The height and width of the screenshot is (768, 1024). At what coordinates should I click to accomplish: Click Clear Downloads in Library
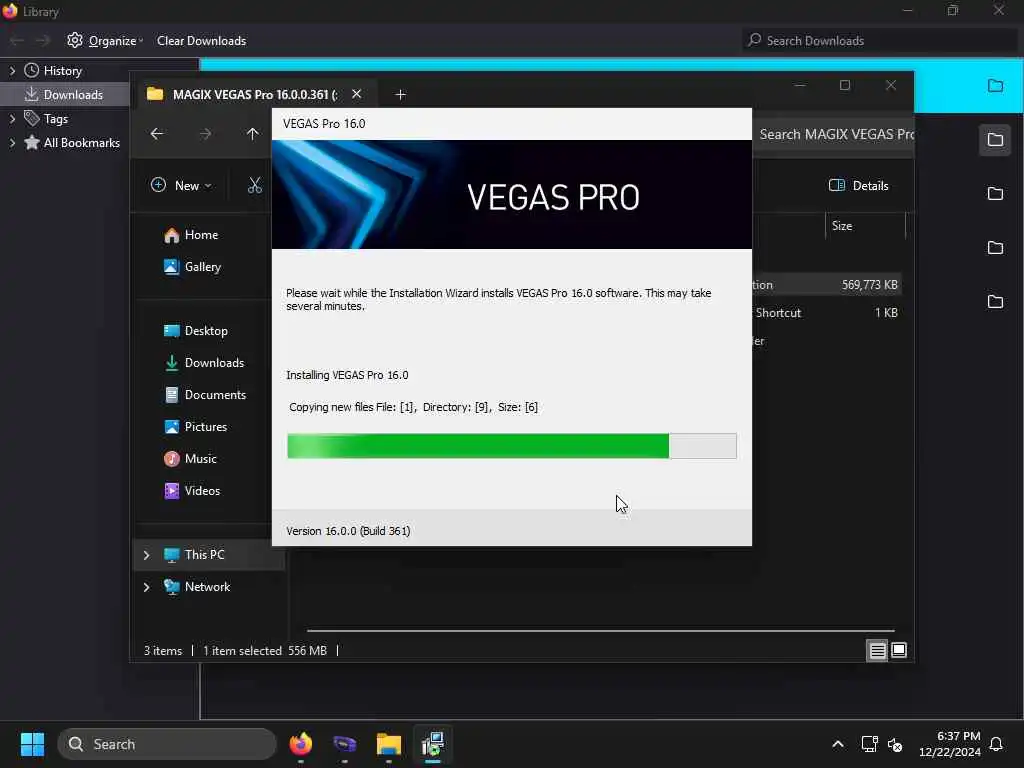coord(201,40)
